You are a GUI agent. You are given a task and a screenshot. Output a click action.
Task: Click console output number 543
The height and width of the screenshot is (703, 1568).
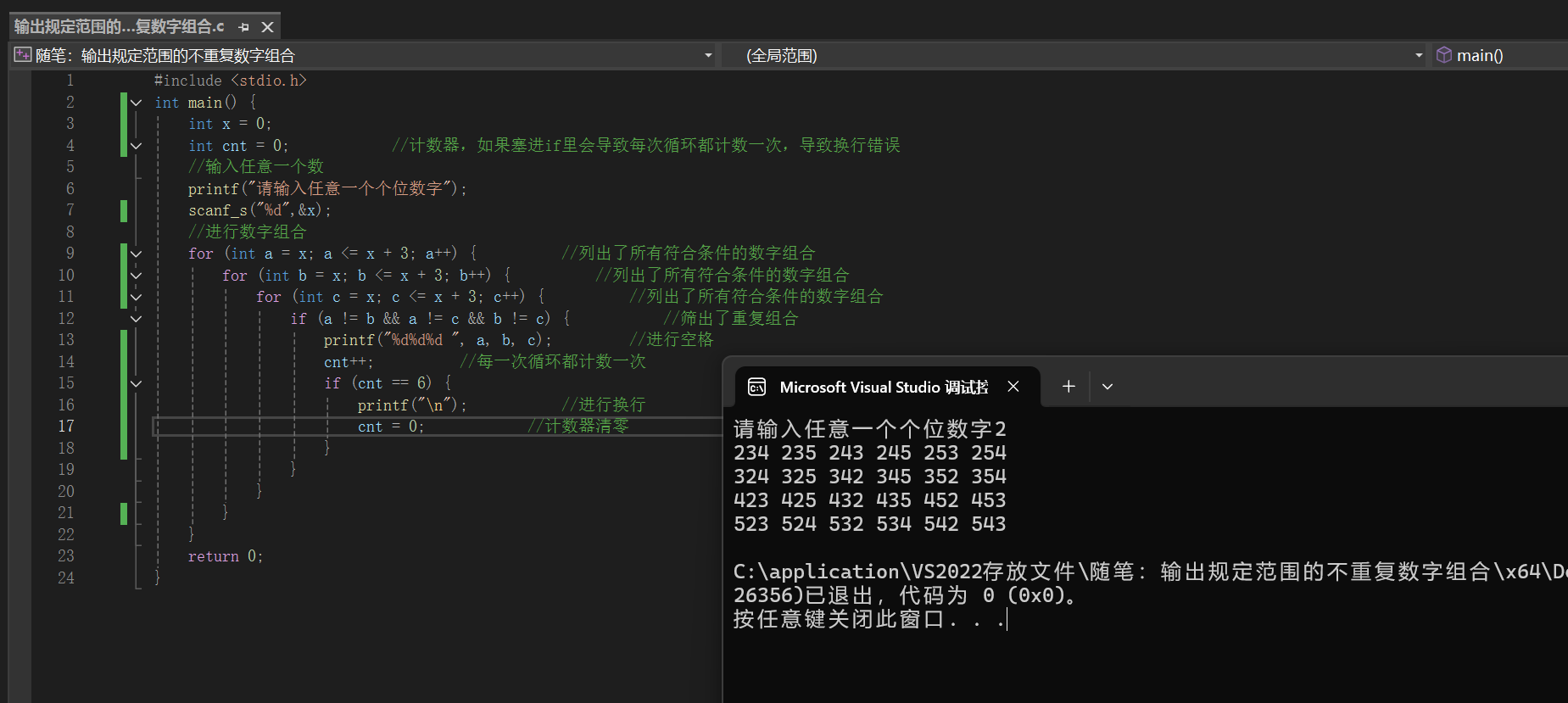(989, 524)
